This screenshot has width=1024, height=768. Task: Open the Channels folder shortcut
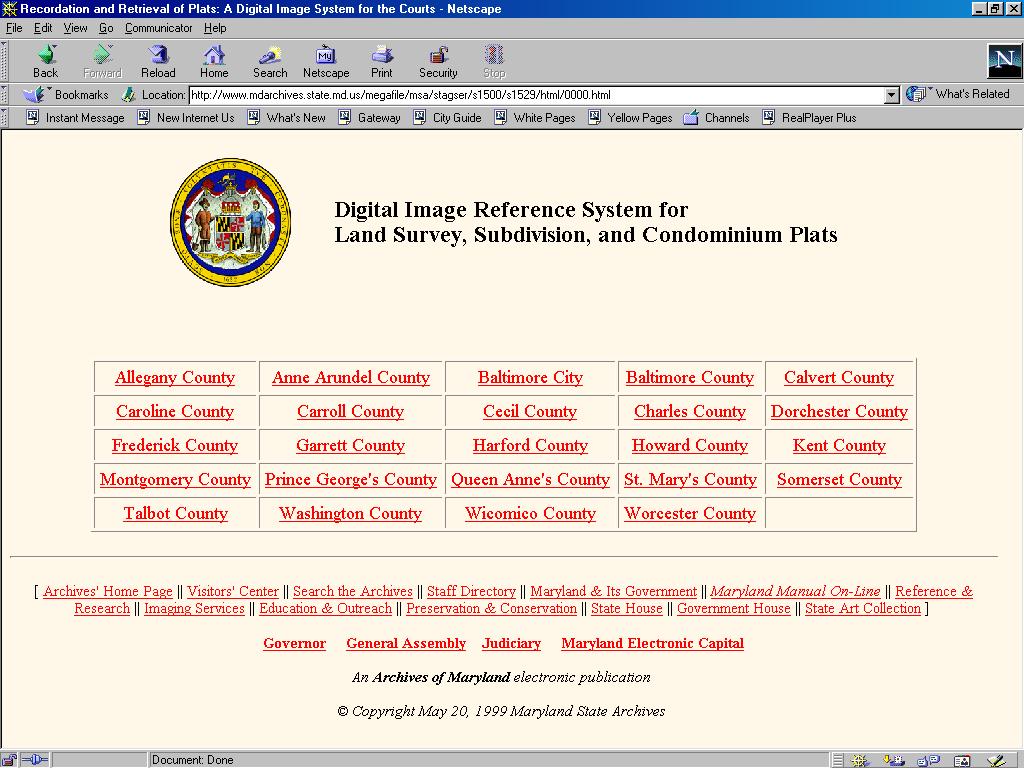tap(716, 118)
